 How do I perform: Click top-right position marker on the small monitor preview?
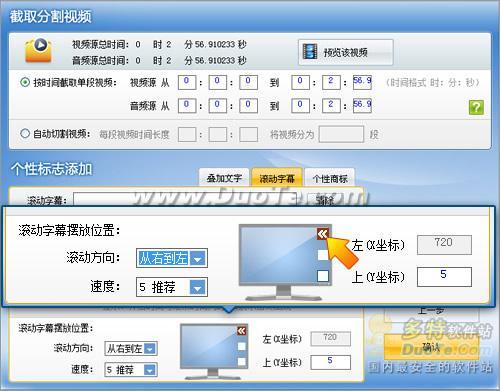pos(242,331)
